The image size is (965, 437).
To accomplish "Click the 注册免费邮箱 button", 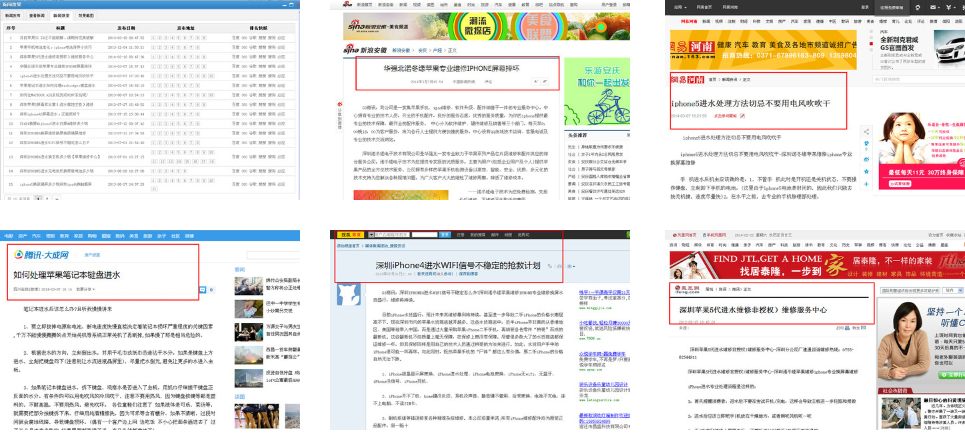I will point(892,7).
